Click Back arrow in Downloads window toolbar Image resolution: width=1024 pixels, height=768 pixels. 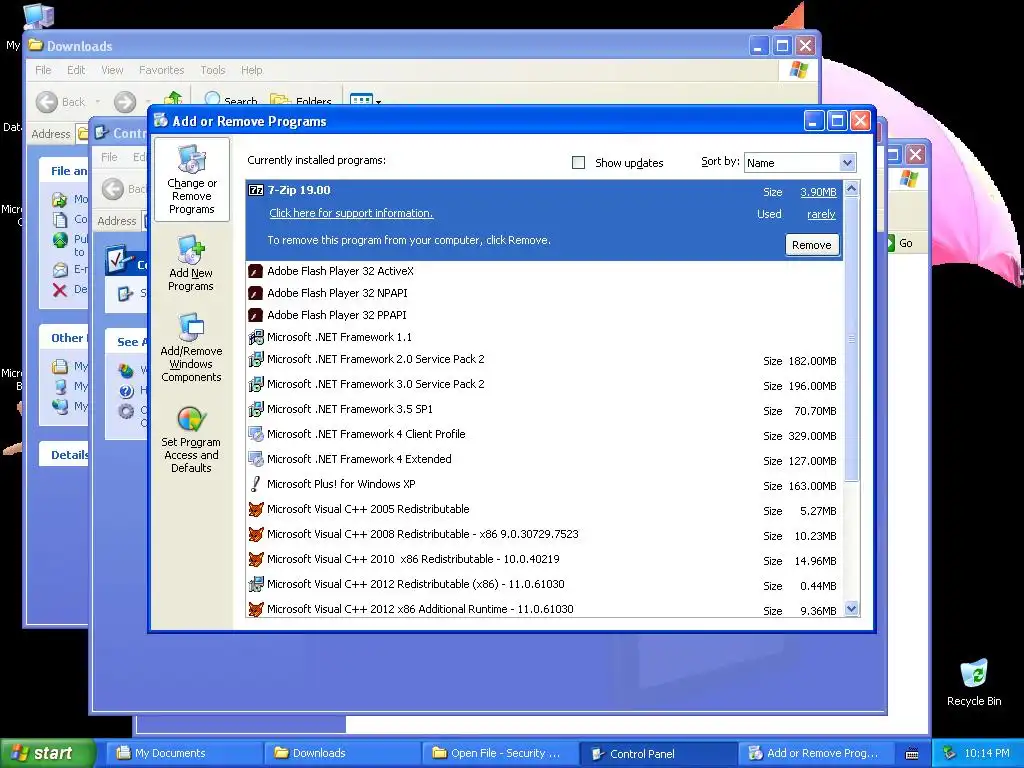(x=46, y=102)
